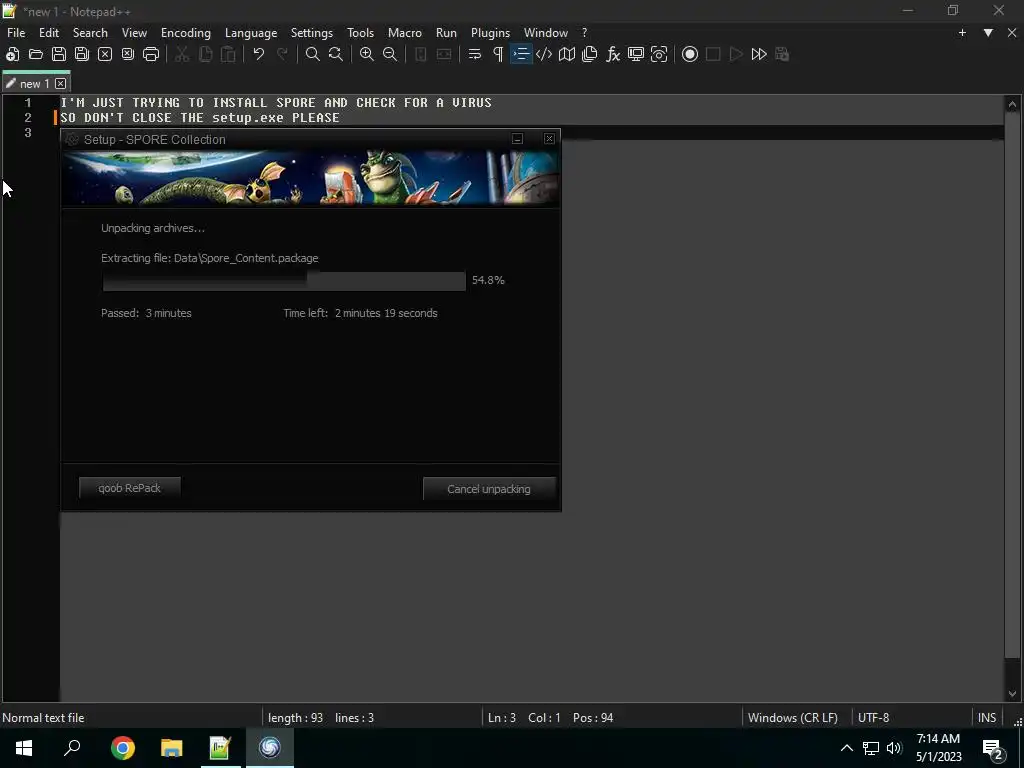This screenshot has height=768, width=1024.
Task: Open the Settings menu
Action: point(312,33)
